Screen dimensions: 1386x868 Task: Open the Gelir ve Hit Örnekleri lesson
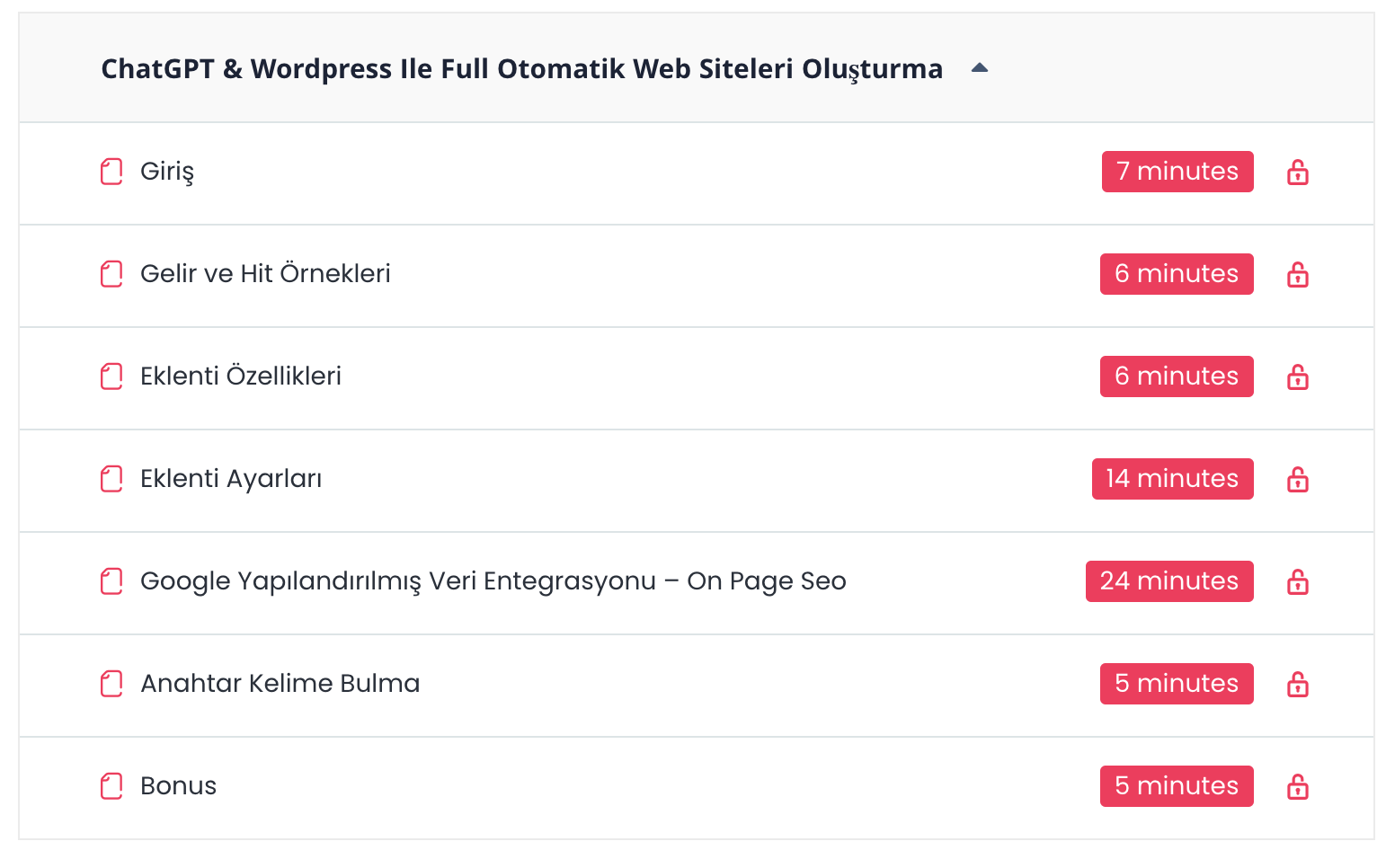(x=265, y=273)
